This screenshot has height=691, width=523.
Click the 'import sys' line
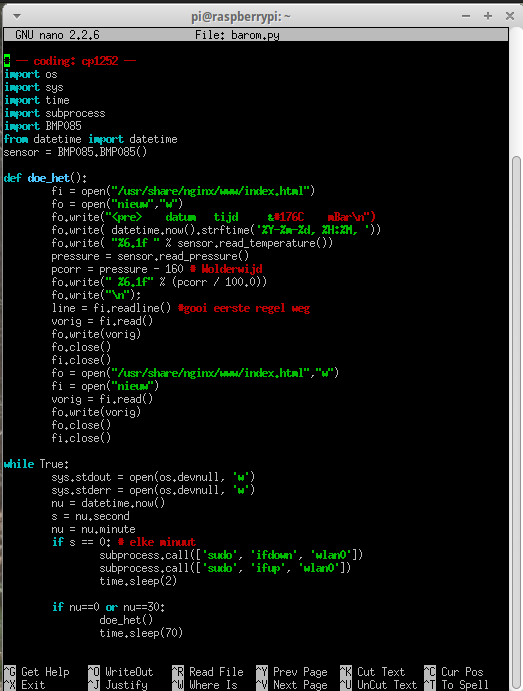[x=33, y=87]
